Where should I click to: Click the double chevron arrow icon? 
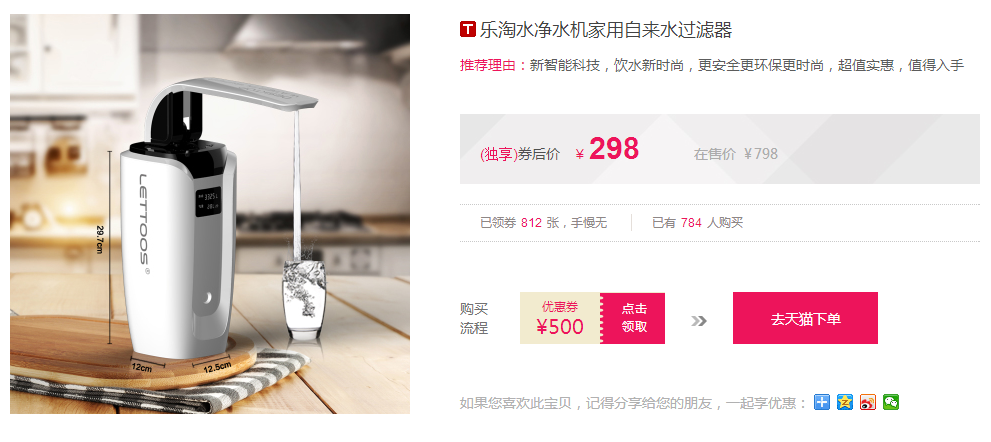(698, 321)
